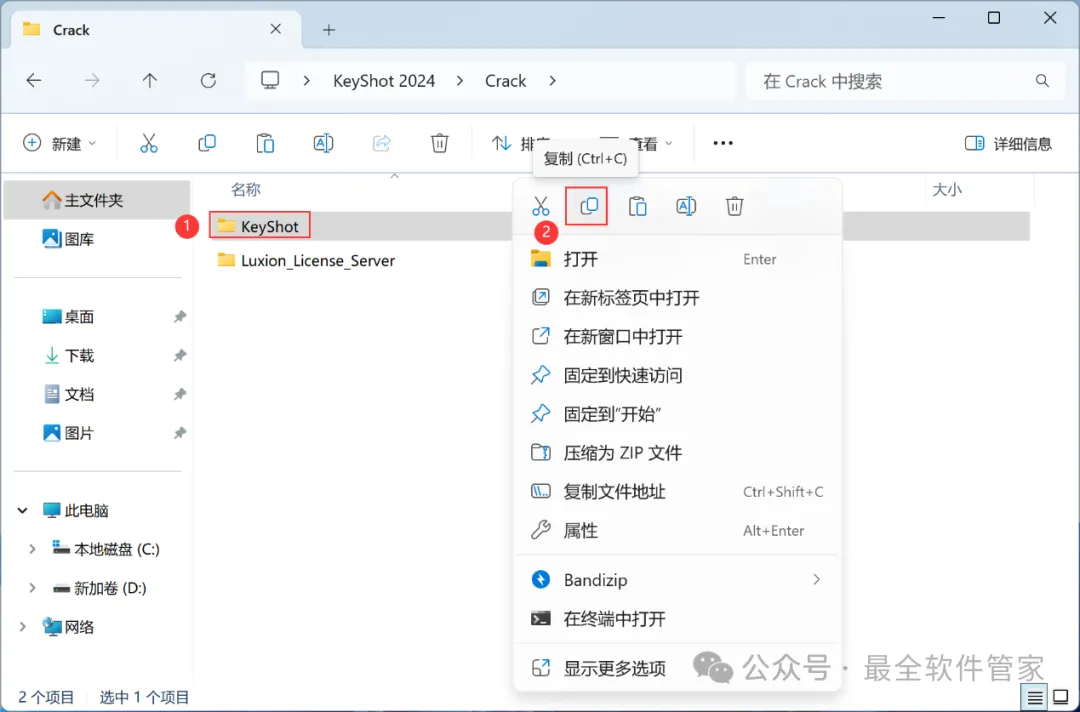Click the toolbar Copy icon
Image resolution: width=1080 pixels, height=712 pixels.
tap(207, 143)
